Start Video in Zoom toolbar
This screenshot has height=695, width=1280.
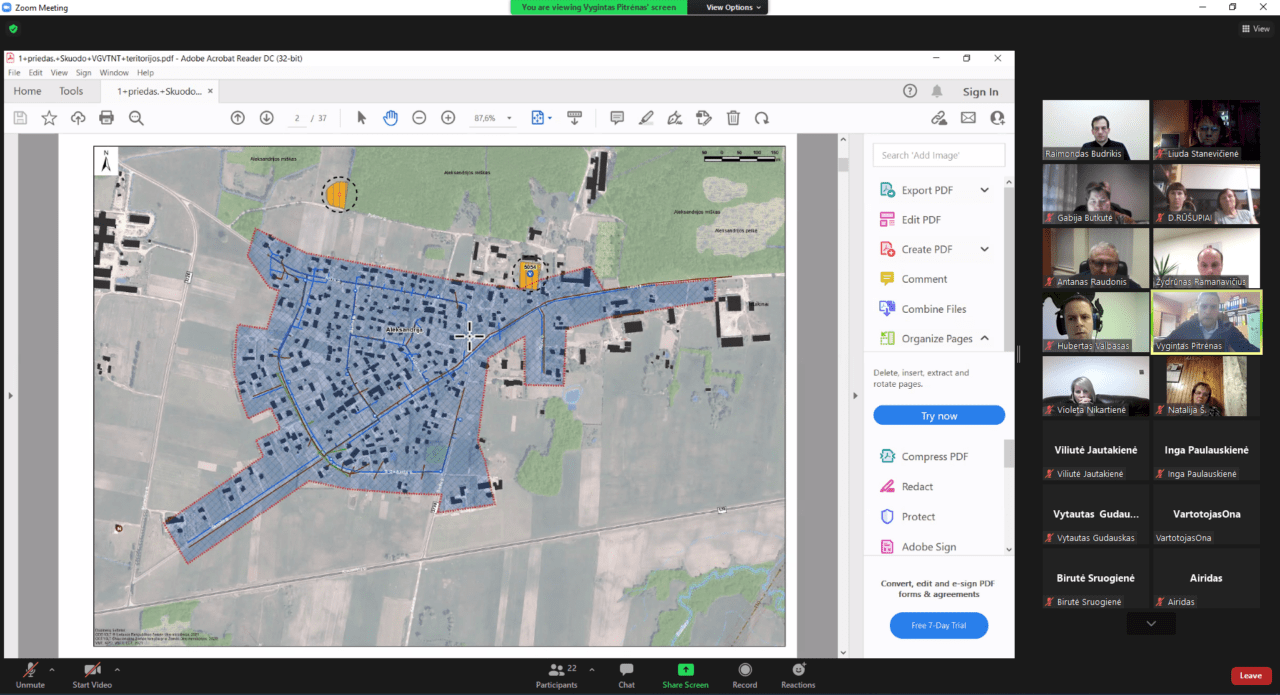[x=92, y=672]
